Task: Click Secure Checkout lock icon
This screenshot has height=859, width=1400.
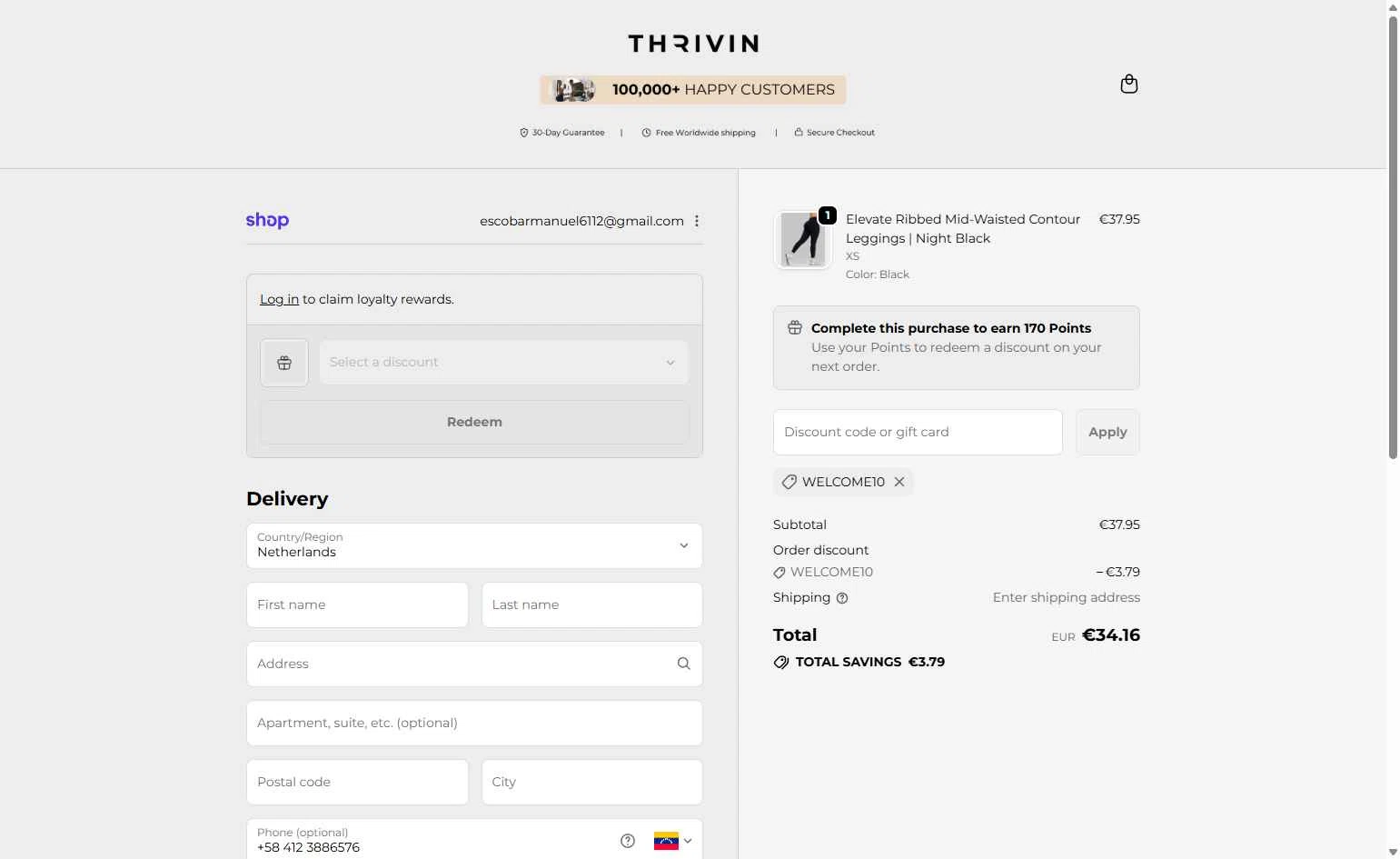Action: pos(799,132)
